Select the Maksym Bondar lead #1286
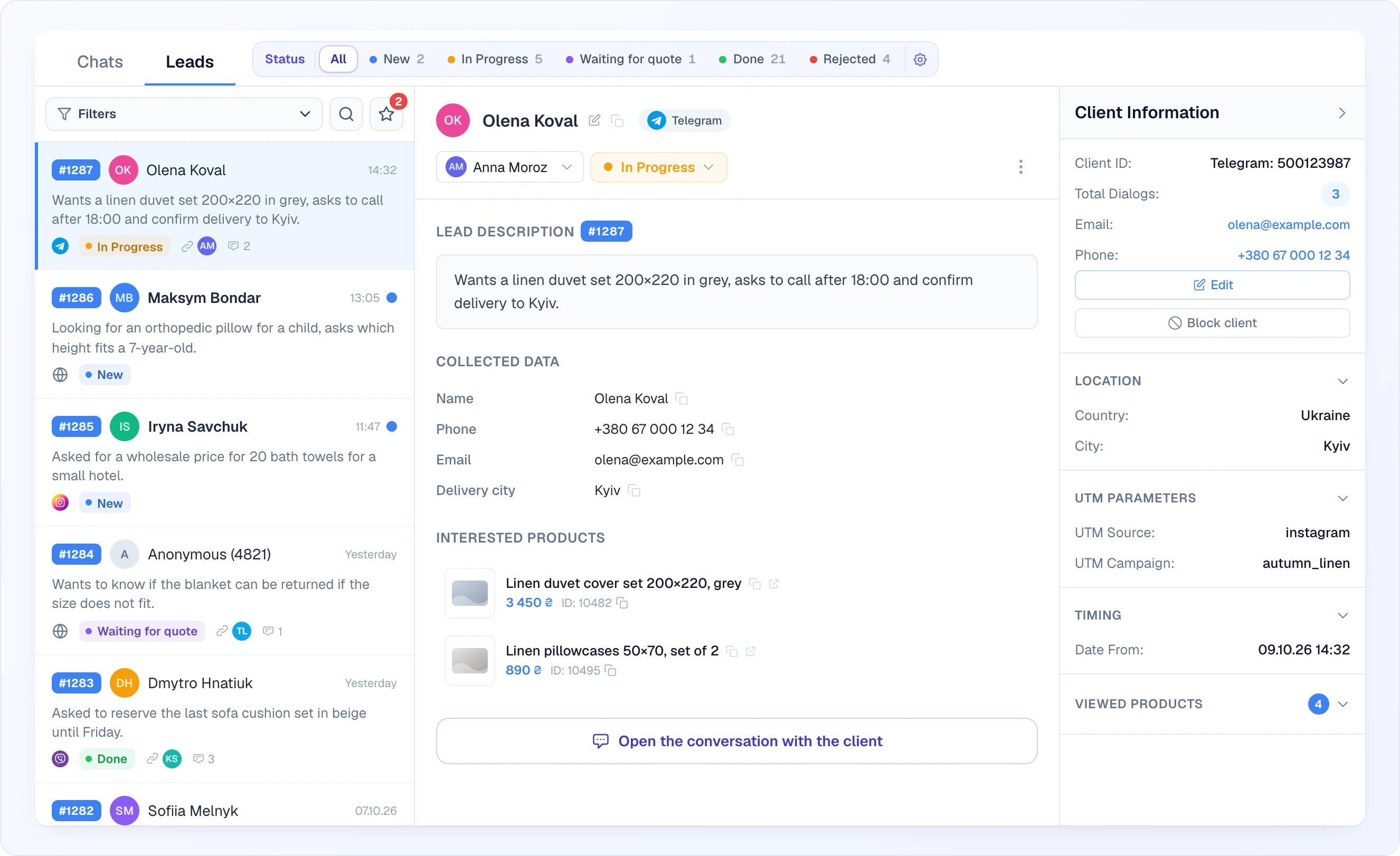 click(x=224, y=334)
